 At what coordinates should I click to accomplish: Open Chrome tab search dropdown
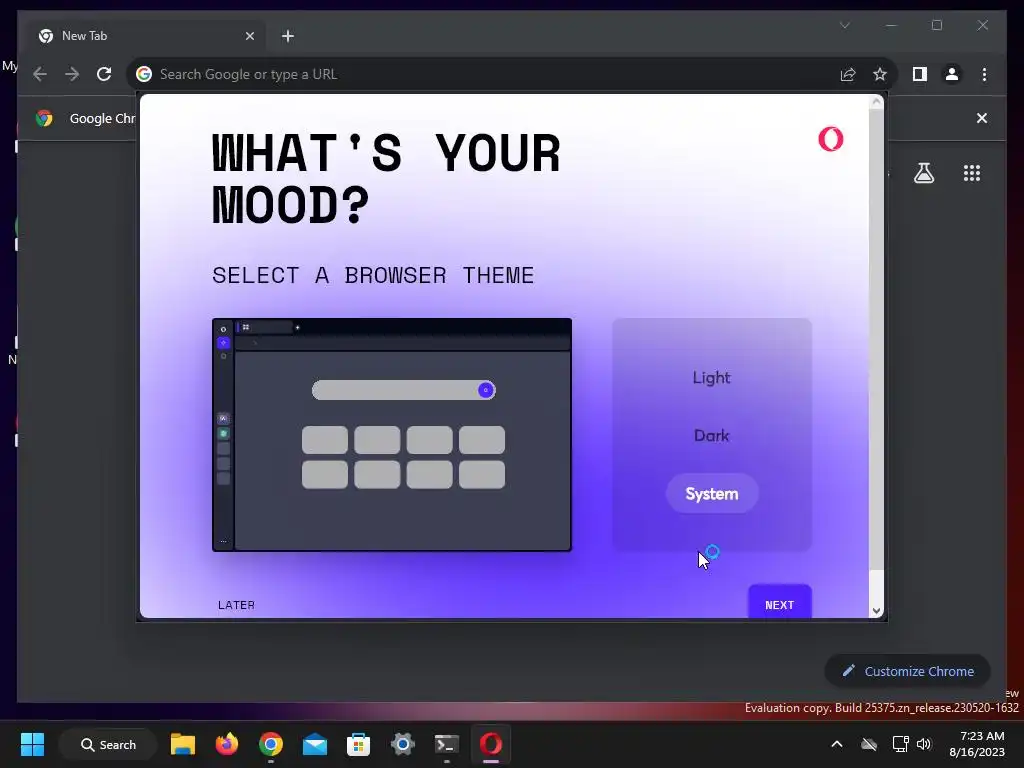pyautogui.click(x=844, y=25)
